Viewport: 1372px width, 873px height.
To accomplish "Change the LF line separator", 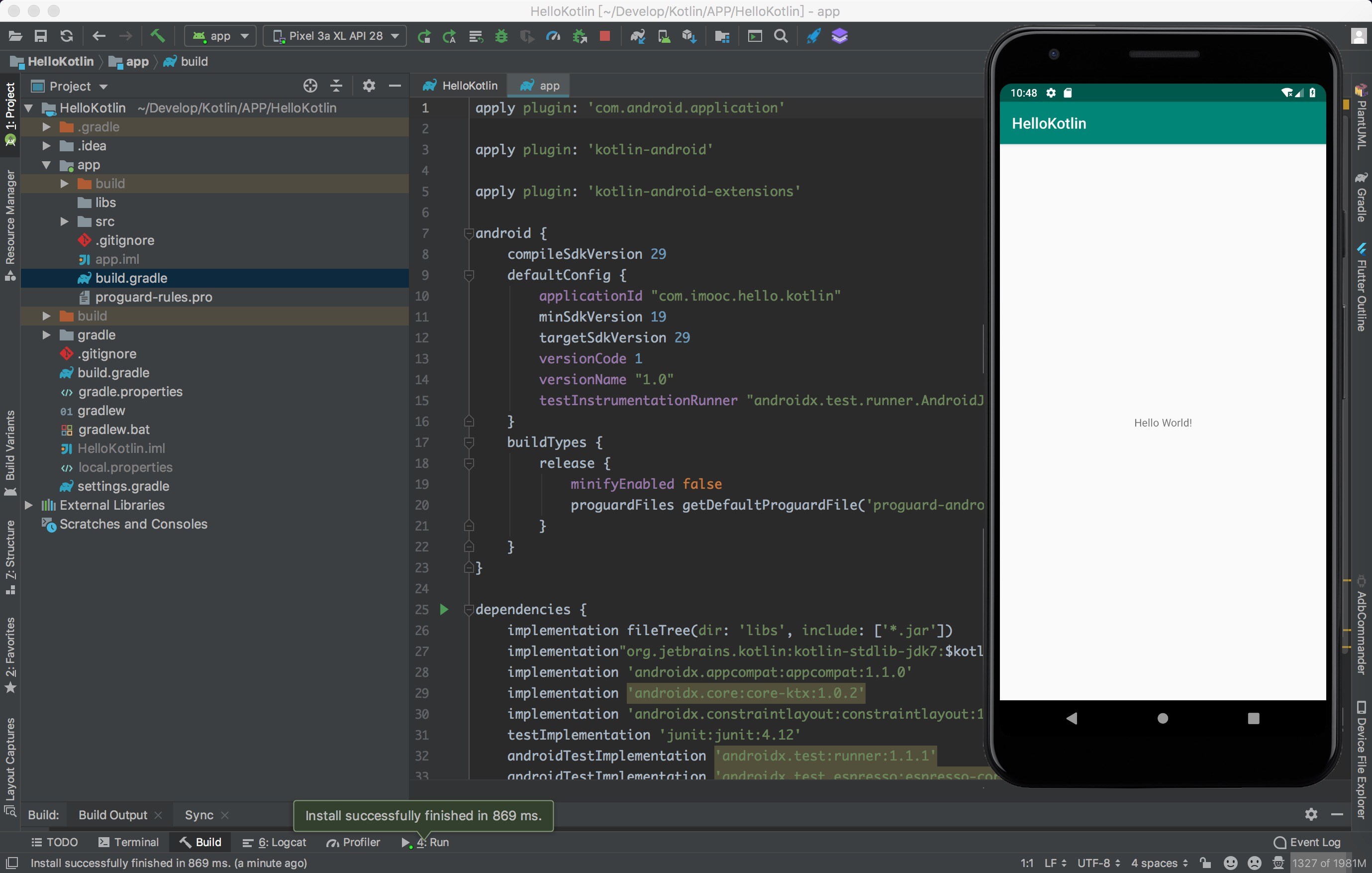I will (1055, 863).
